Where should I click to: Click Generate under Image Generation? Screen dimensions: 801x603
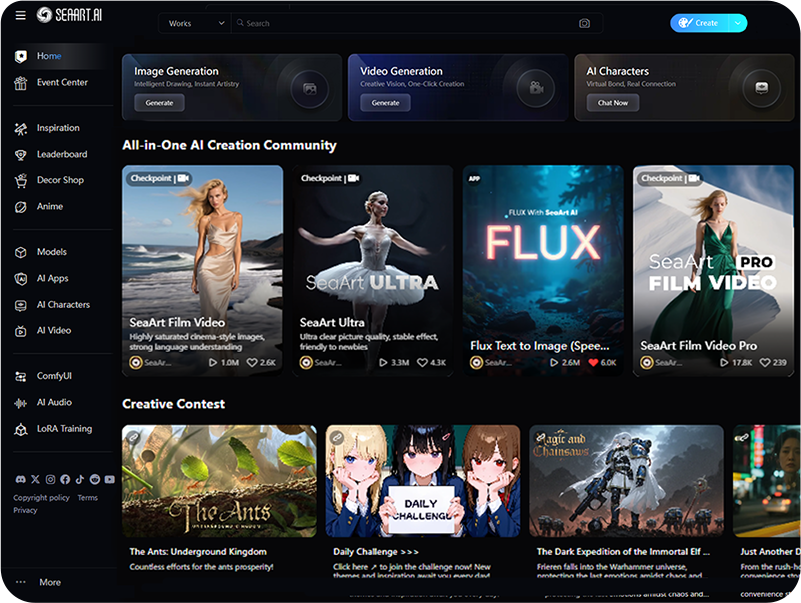pyautogui.click(x=159, y=103)
